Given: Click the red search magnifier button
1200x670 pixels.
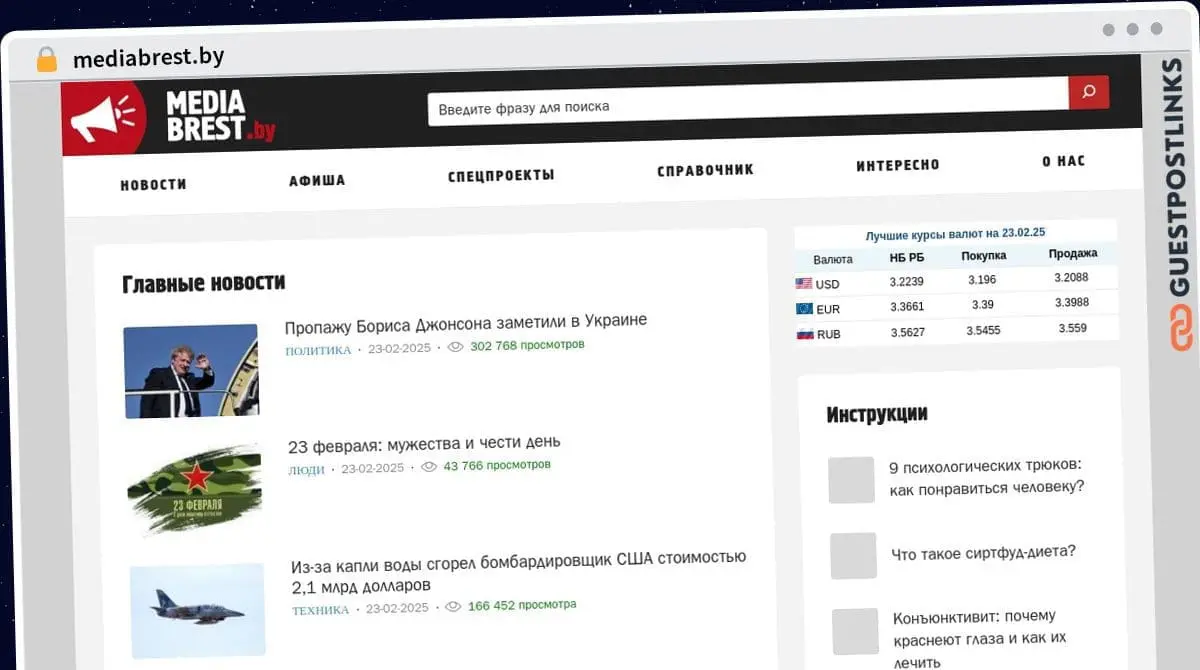Looking at the screenshot, I should click(1089, 93).
